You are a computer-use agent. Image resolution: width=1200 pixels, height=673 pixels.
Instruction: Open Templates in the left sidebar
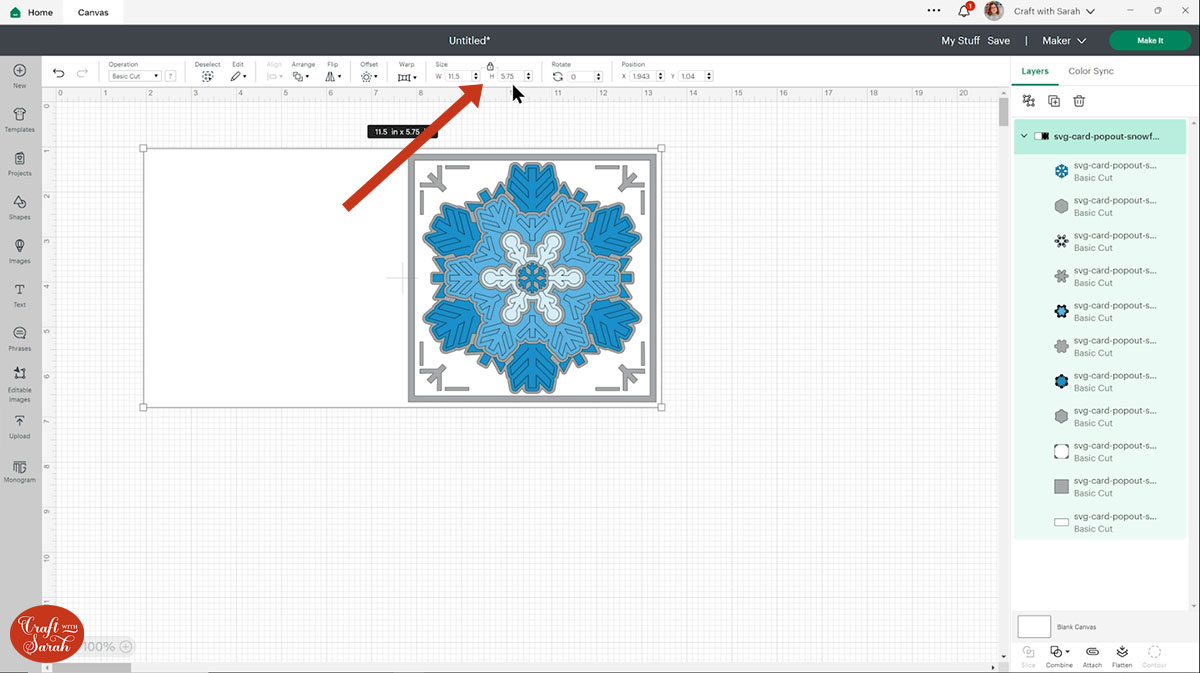(20, 119)
